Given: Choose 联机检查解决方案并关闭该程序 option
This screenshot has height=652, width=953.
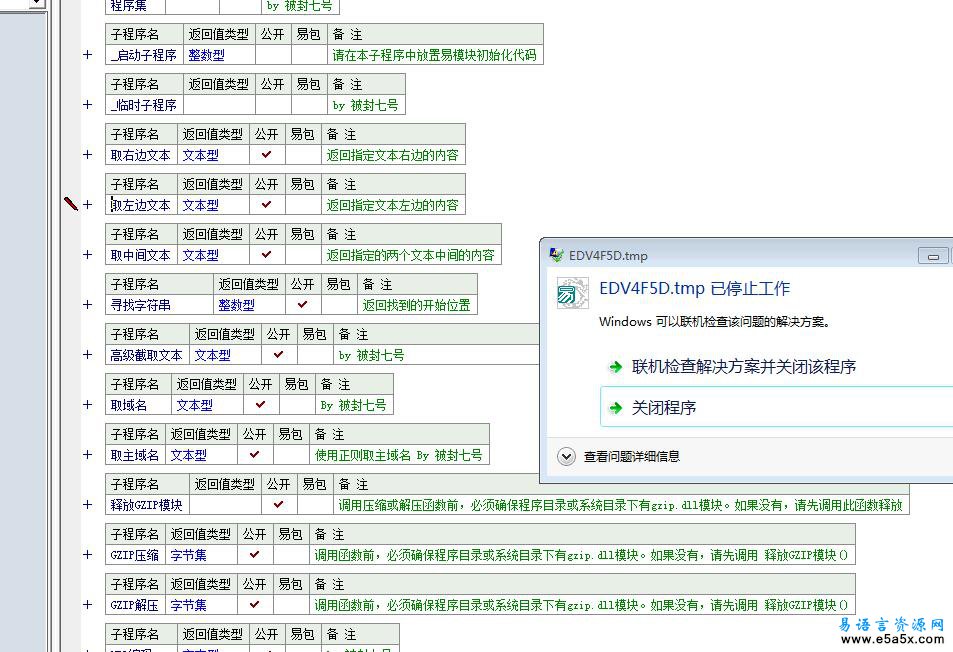Looking at the screenshot, I should tap(744, 367).
